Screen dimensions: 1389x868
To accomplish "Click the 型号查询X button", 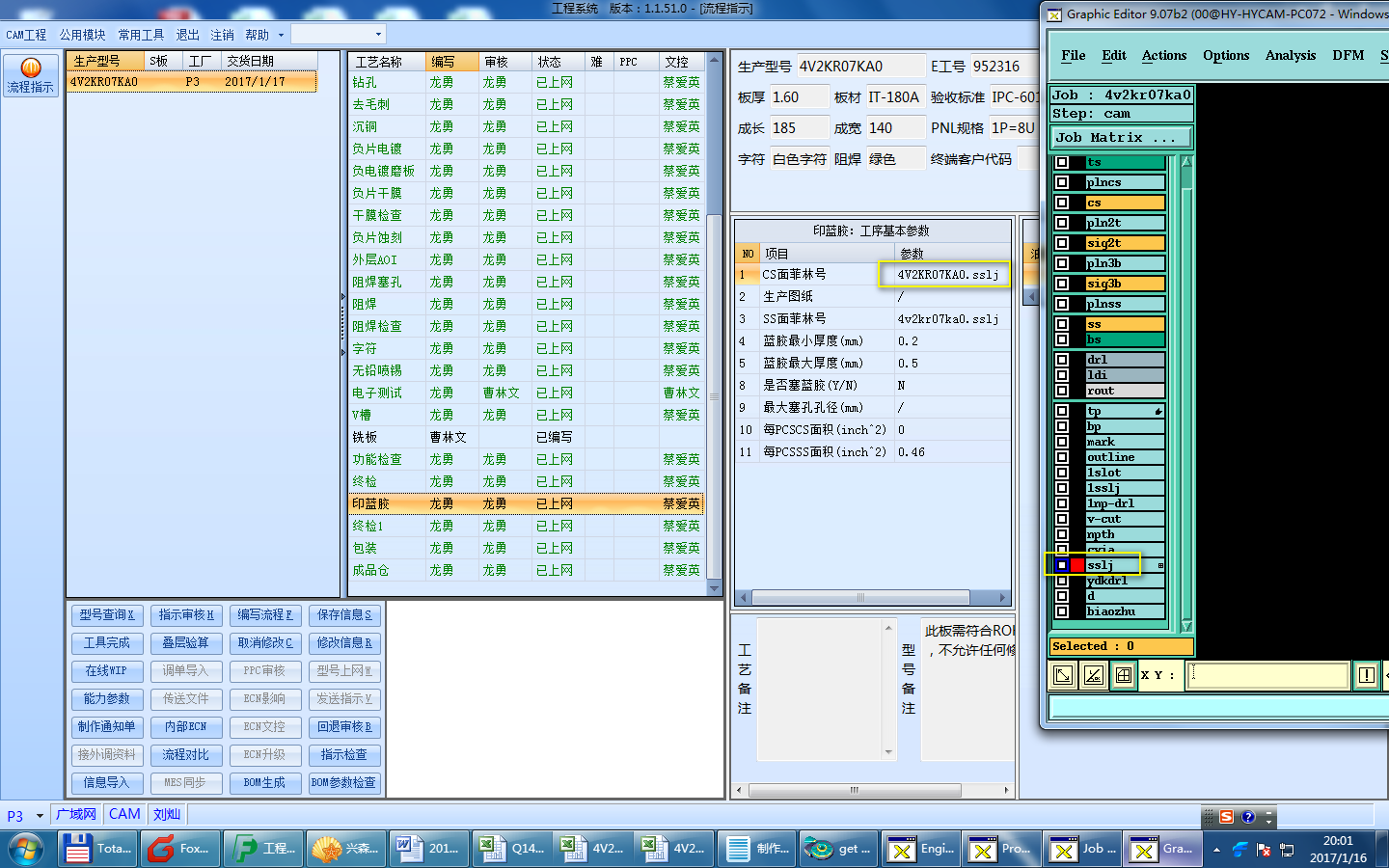I will click(x=107, y=615).
